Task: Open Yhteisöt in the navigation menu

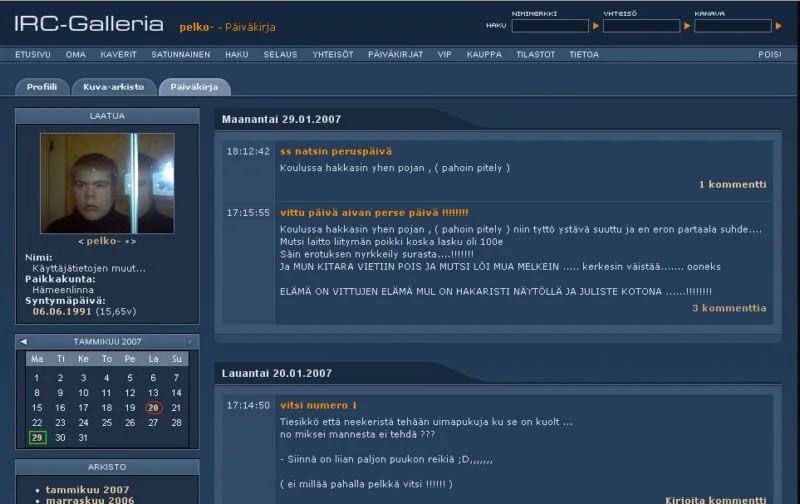Action: pos(333,54)
